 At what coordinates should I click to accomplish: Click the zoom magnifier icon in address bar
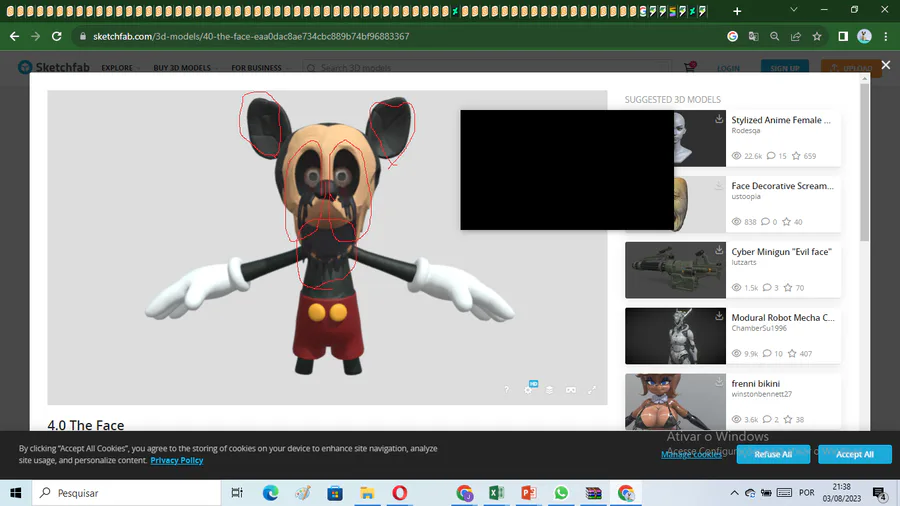(x=774, y=36)
